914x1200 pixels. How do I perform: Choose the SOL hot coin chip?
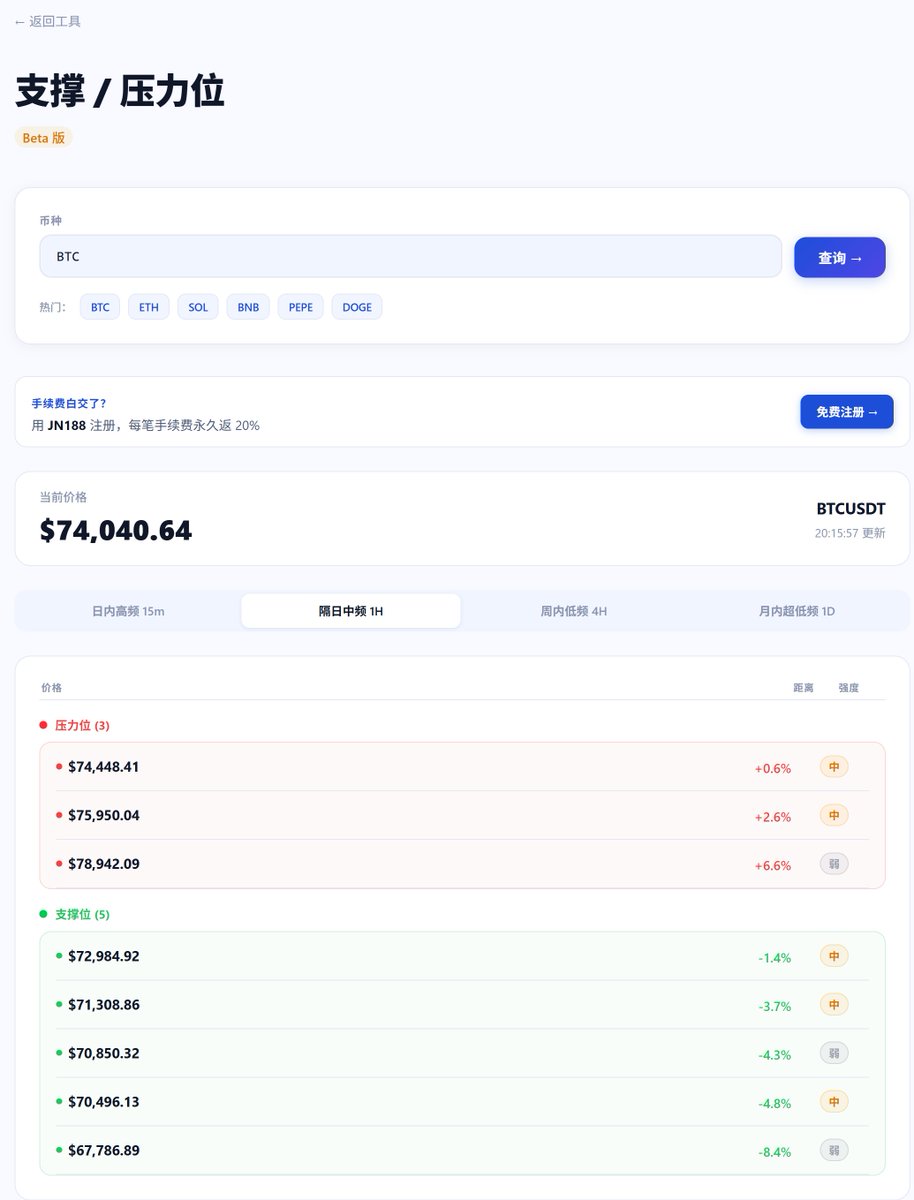tap(198, 307)
